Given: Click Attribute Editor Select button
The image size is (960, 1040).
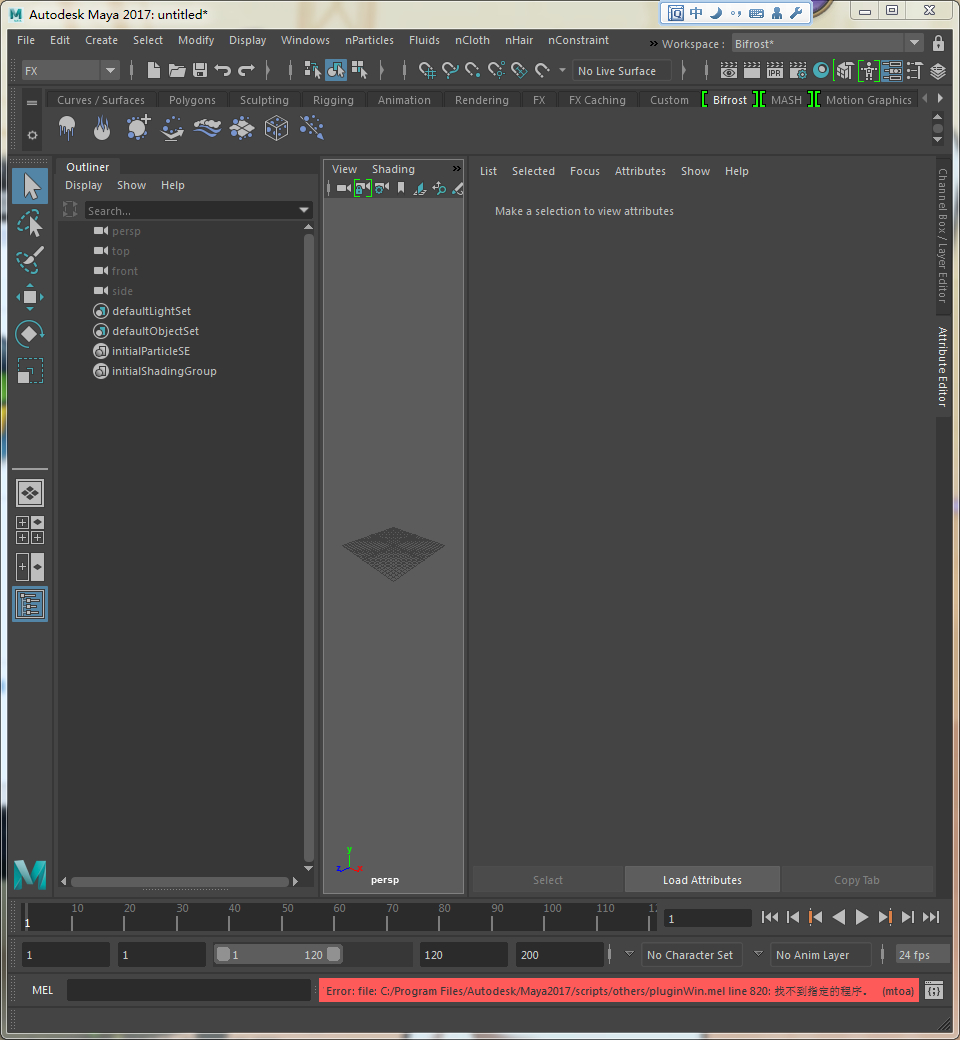Looking at the screenshot, I should tap(547, 880).
